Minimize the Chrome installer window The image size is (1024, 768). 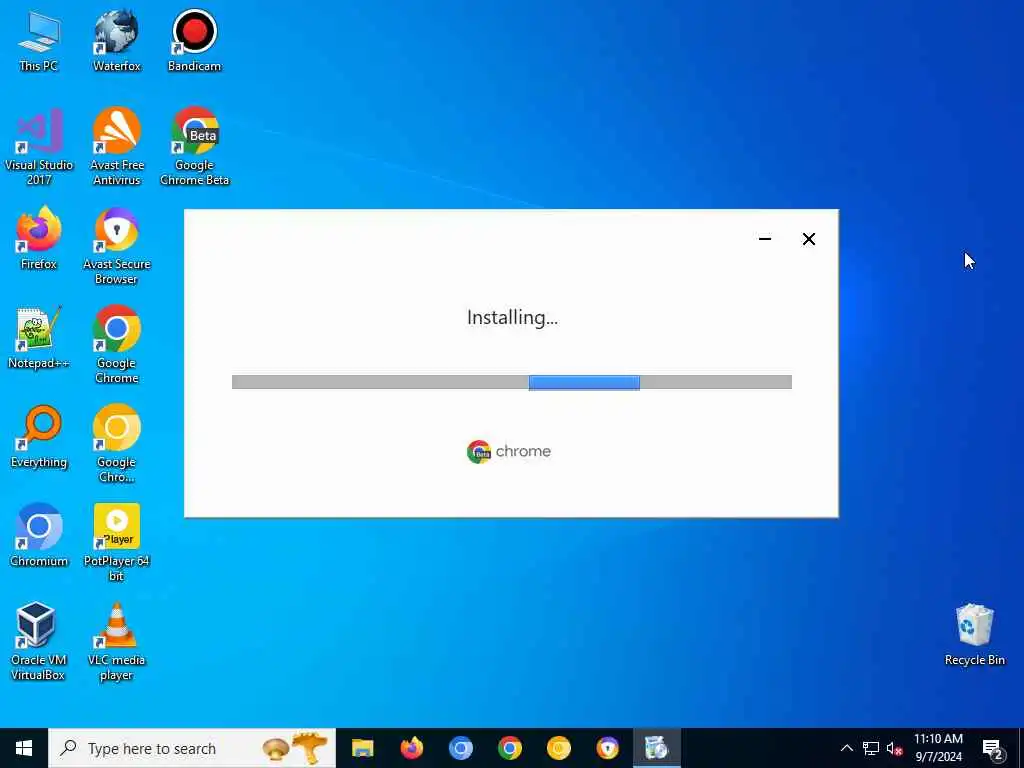coord(765,239)
